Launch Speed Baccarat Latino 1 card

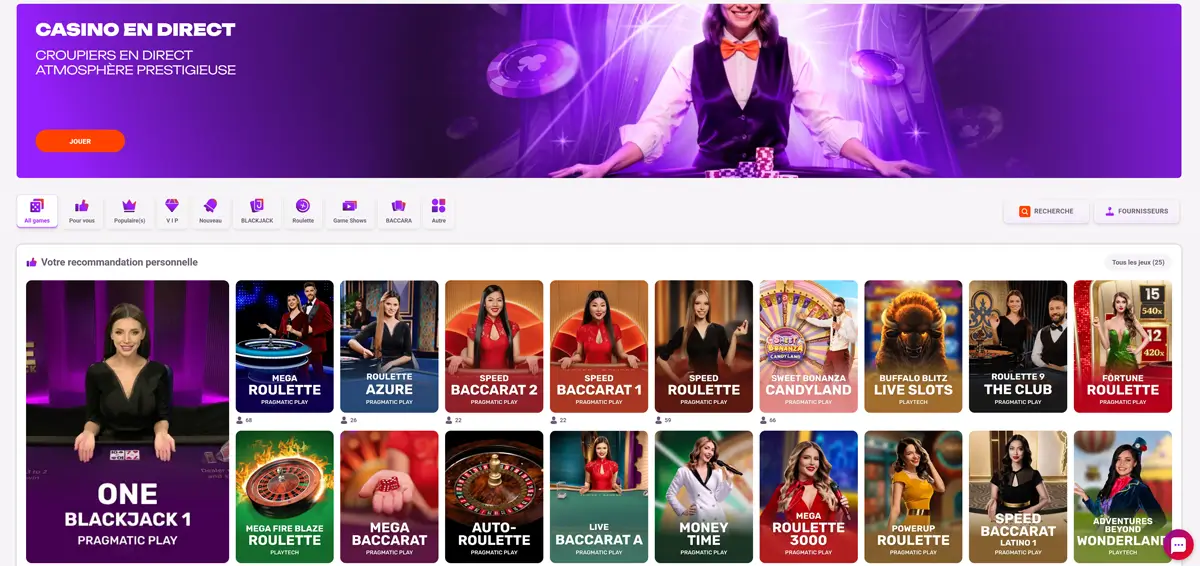(1018, 496)
